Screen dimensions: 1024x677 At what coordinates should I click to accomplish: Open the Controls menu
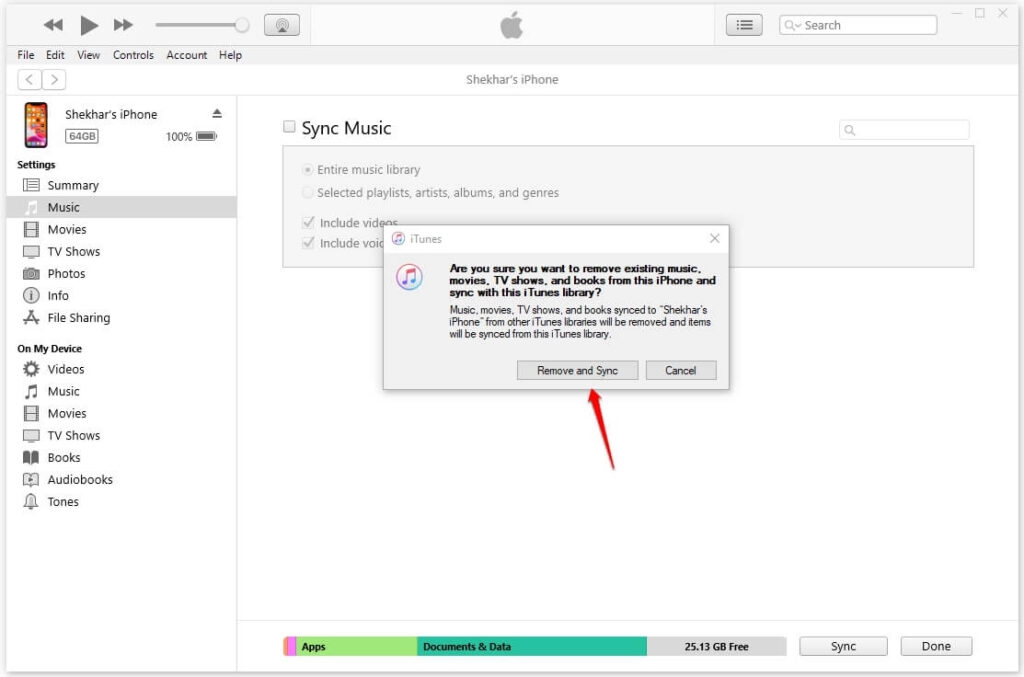pos(133,55)
